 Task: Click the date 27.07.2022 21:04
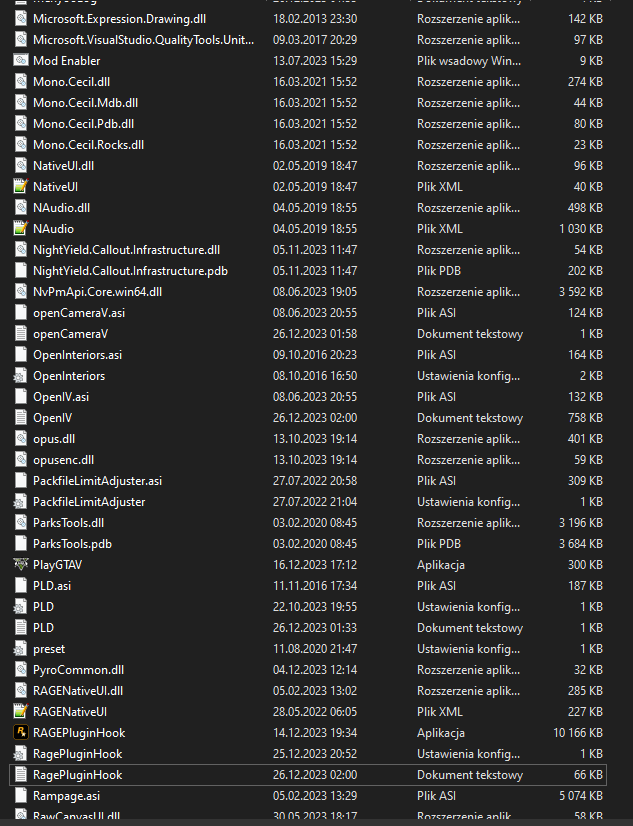click(314, 502)
